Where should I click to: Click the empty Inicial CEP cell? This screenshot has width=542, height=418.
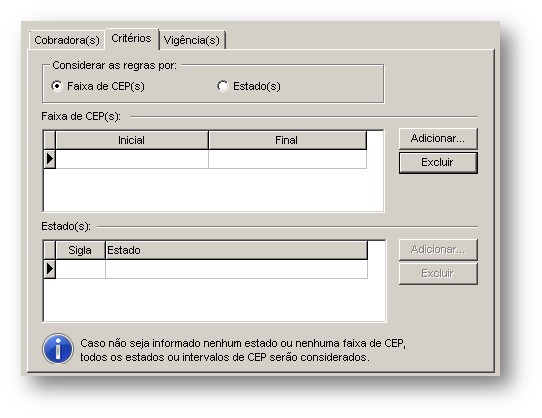point(132,159)
